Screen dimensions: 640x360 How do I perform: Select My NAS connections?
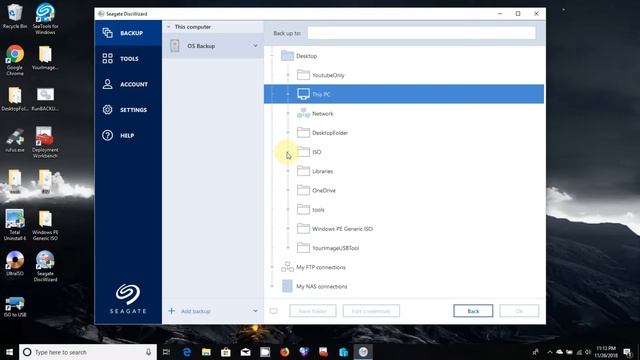322,287
